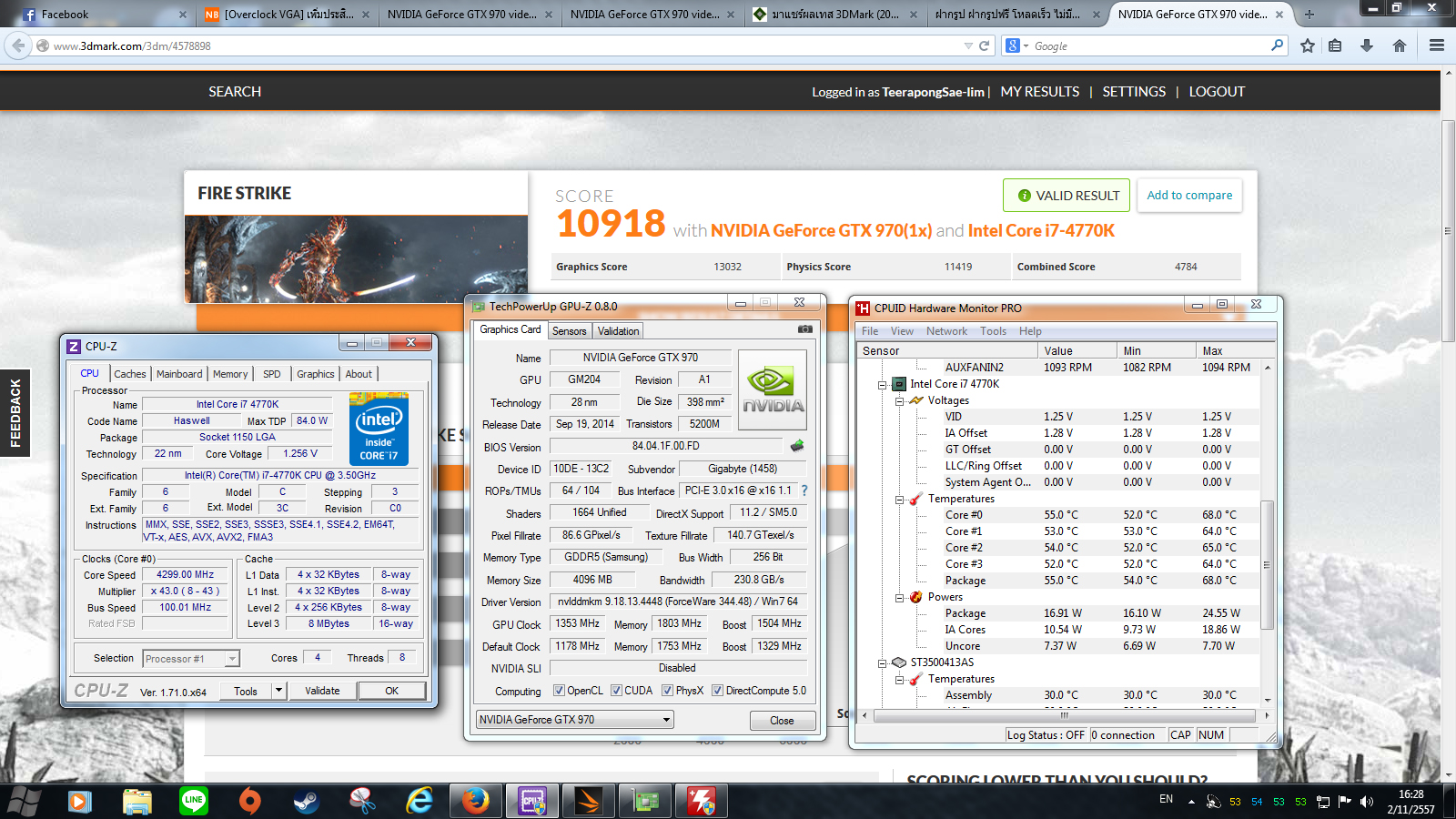Toggle the OpenCL checkbox
1456x819 pixels.
pos(559,691)
